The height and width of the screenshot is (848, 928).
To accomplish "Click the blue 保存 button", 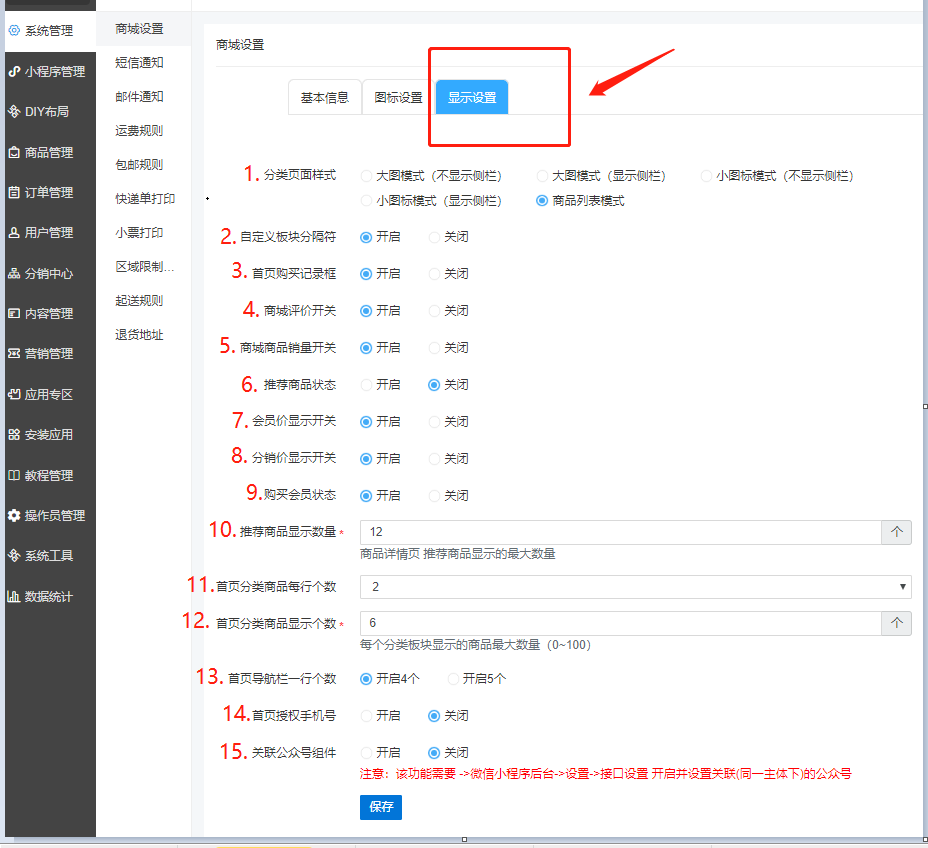I will point(380,807).
